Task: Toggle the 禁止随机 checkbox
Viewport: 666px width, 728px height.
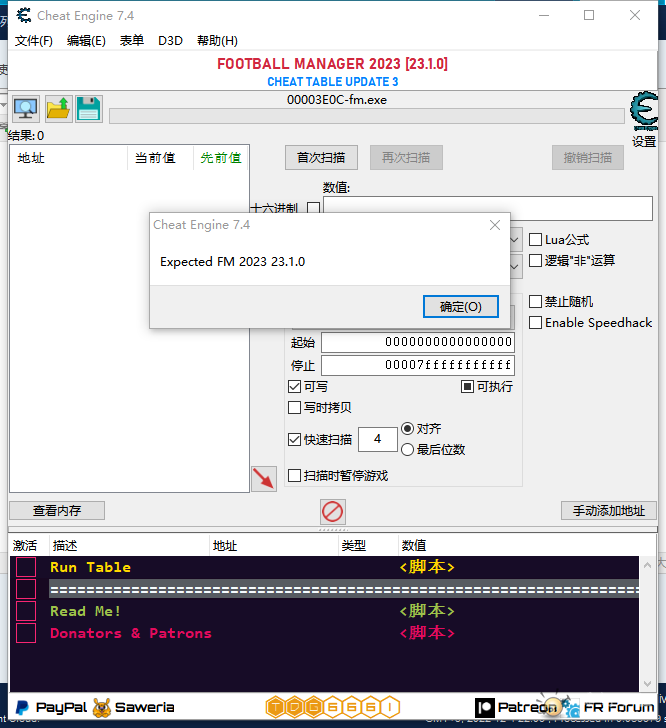Action: point(535,302)
